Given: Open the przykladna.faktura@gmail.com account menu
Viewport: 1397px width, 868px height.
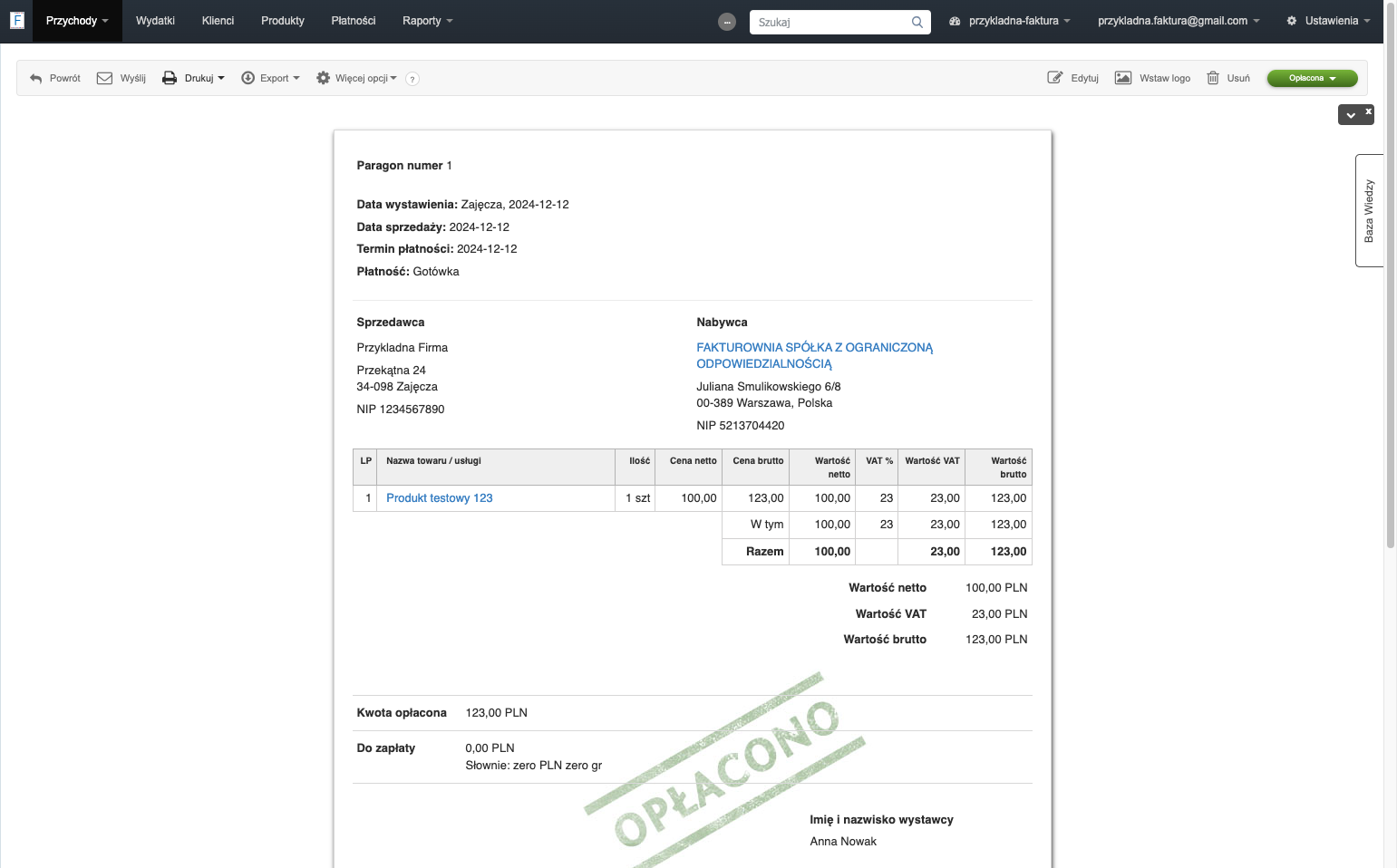Looking at the screenshot, I should pos(1179,21).
